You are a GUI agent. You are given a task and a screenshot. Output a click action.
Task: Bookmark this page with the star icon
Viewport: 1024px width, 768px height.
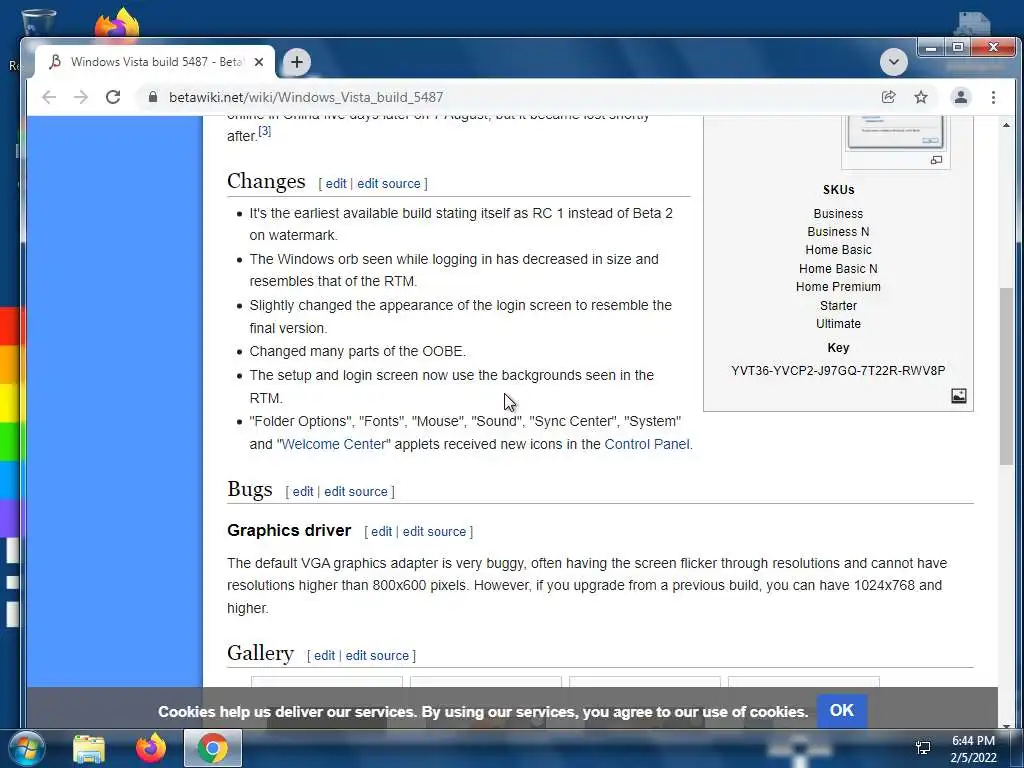click(921, 97)
